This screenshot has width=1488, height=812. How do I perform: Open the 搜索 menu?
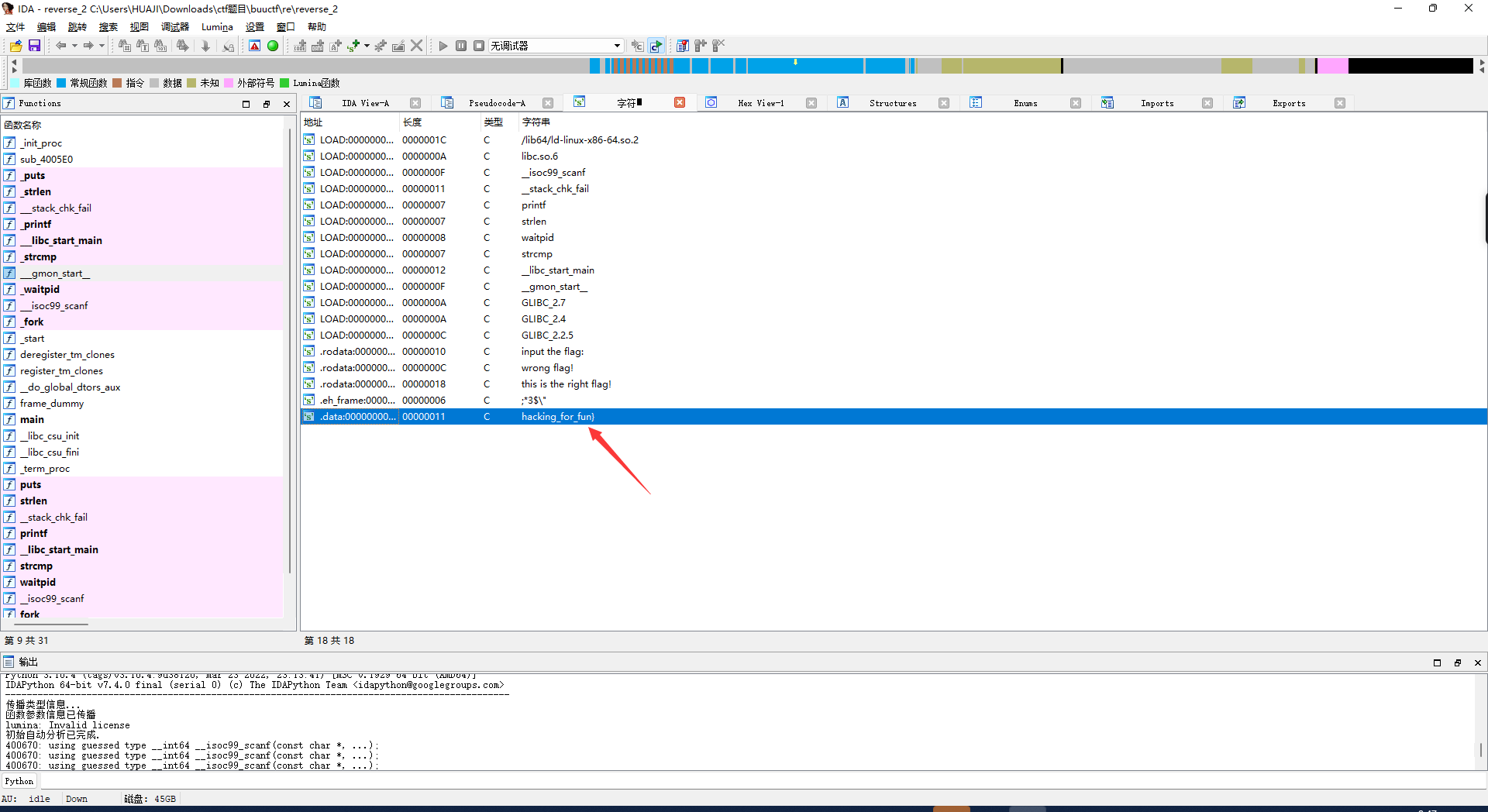pyautogui.click(x=108, y=26)
